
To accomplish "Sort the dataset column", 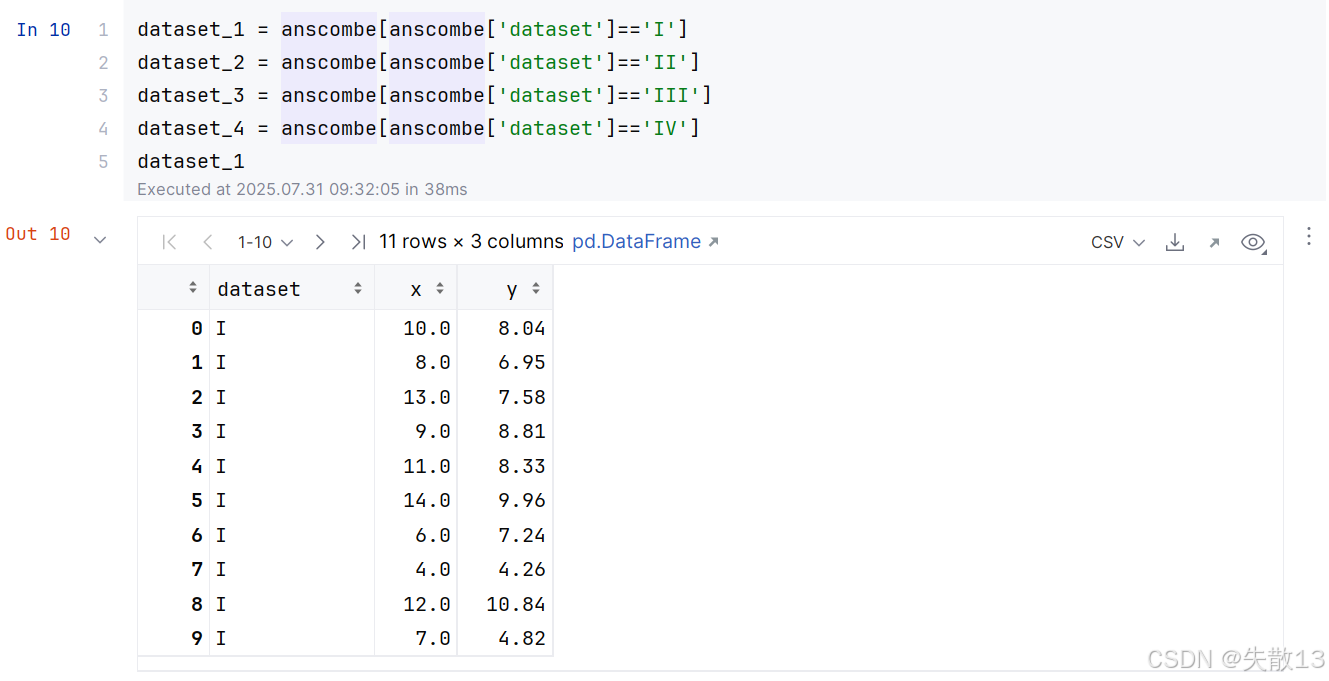I will pos(358,288).
